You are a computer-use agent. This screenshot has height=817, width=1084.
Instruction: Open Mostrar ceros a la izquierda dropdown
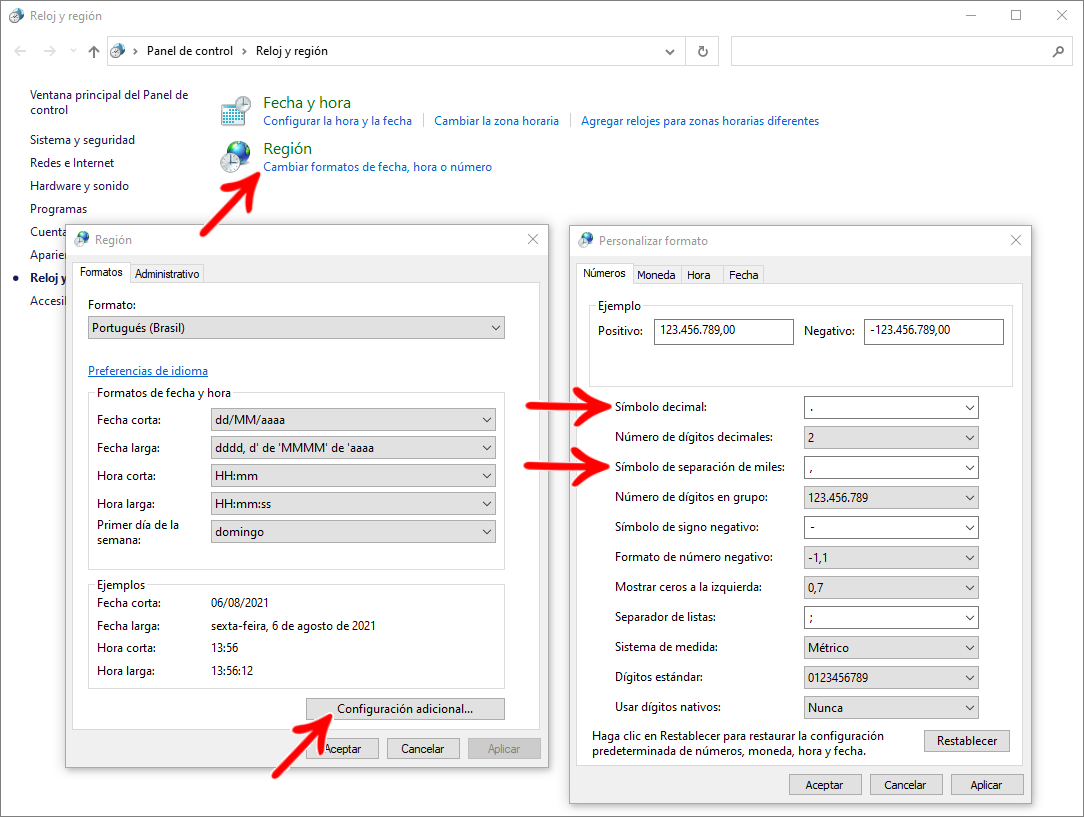(891, 588)
